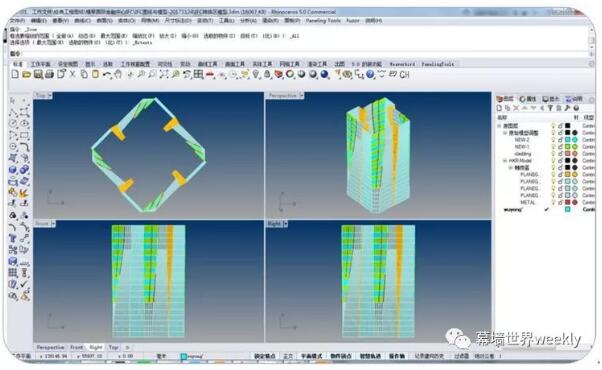
Task: Switch to the Front viewport tab
Action: (x=76, y=347)
